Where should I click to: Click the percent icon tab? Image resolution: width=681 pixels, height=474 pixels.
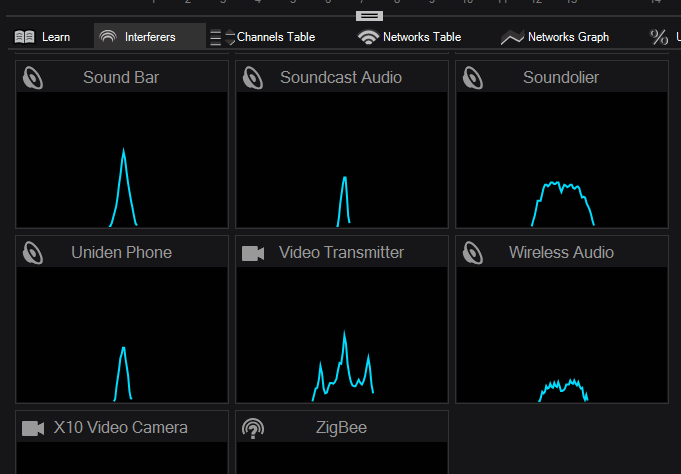[659, 37]
